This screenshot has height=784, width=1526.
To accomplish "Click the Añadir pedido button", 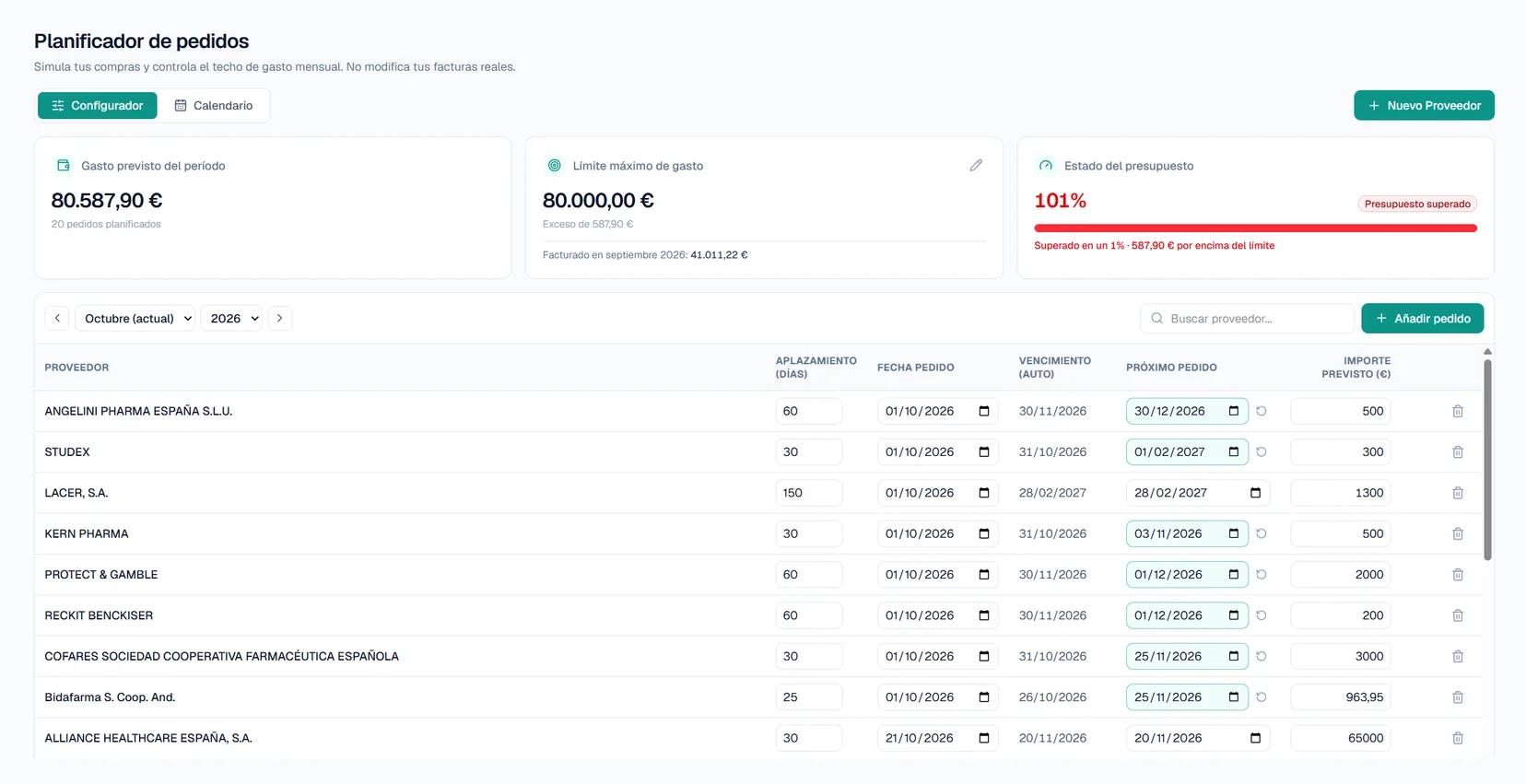I will pos(1422,319).
